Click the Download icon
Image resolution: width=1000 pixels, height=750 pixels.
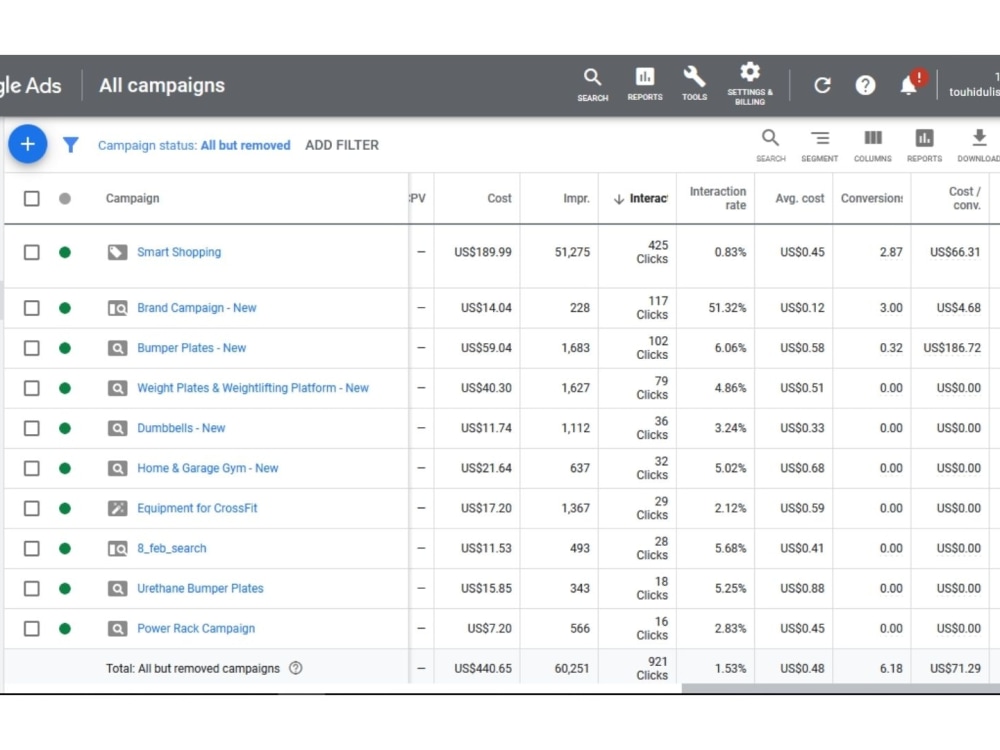(979, 145)
